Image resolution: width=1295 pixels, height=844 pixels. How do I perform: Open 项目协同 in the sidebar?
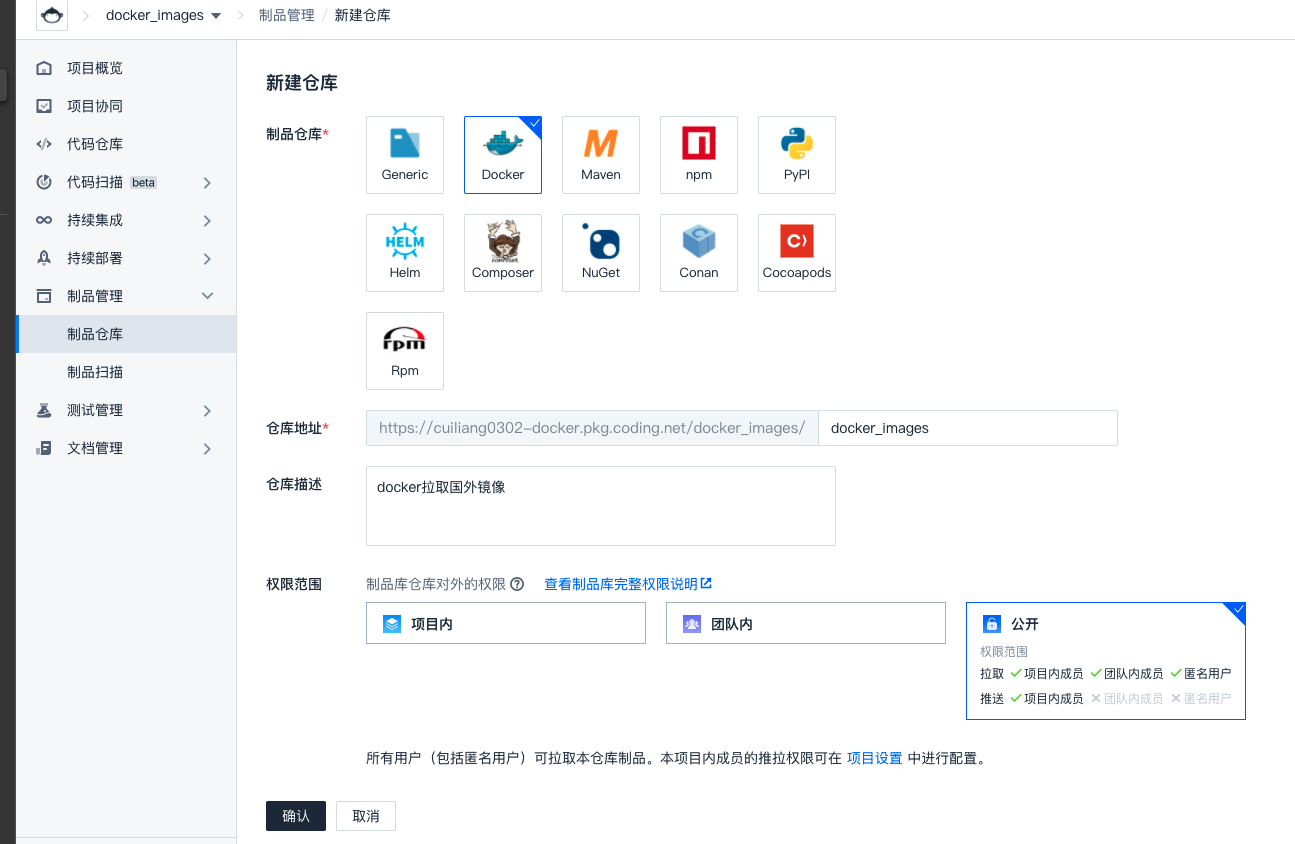(x=126, y=106)
